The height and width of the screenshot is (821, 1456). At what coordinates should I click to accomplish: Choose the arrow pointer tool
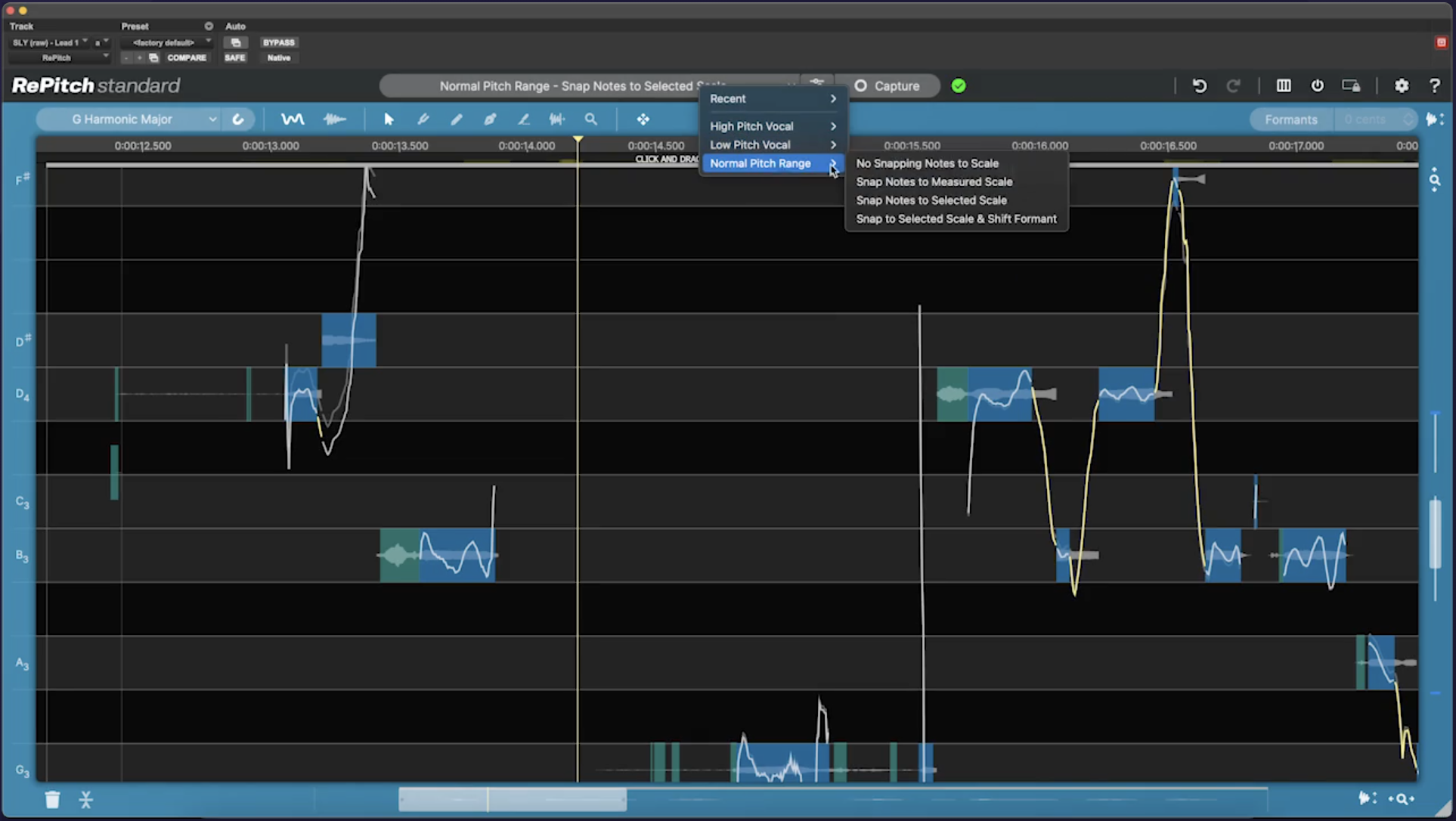(389, 119)
